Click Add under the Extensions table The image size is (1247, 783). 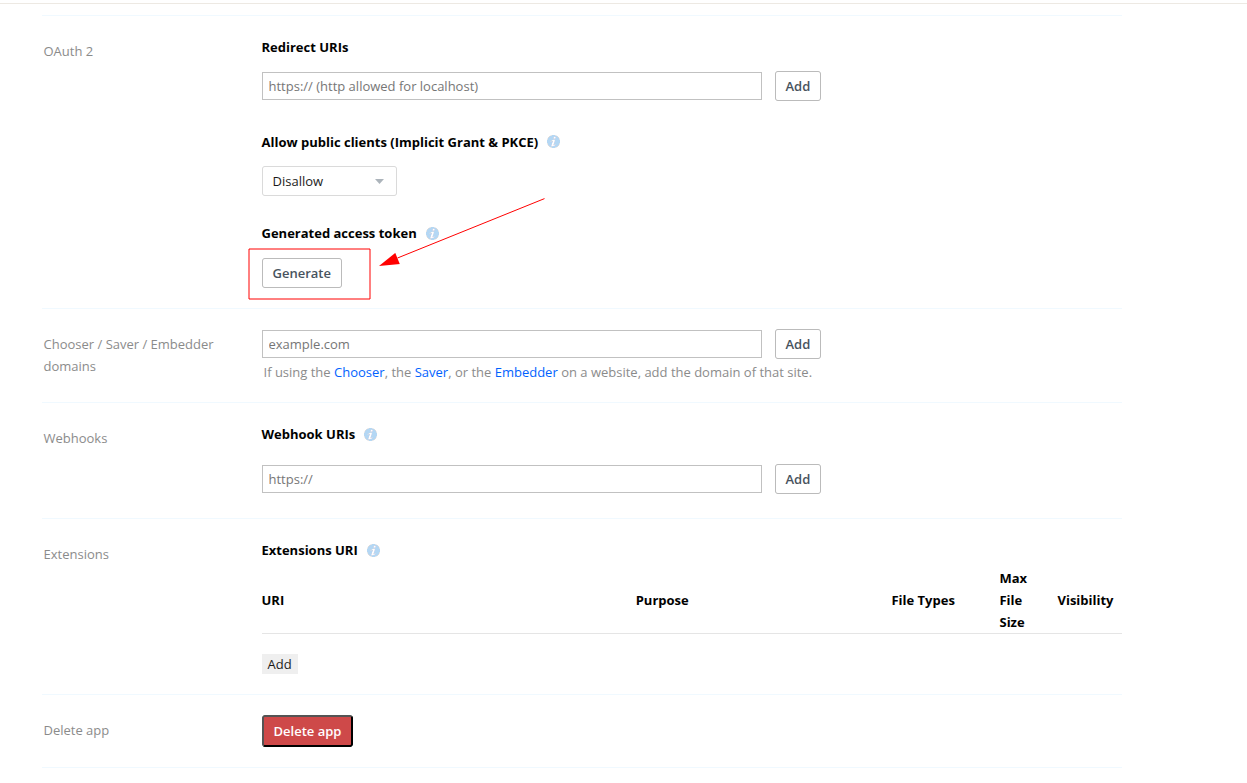[280, 664]
